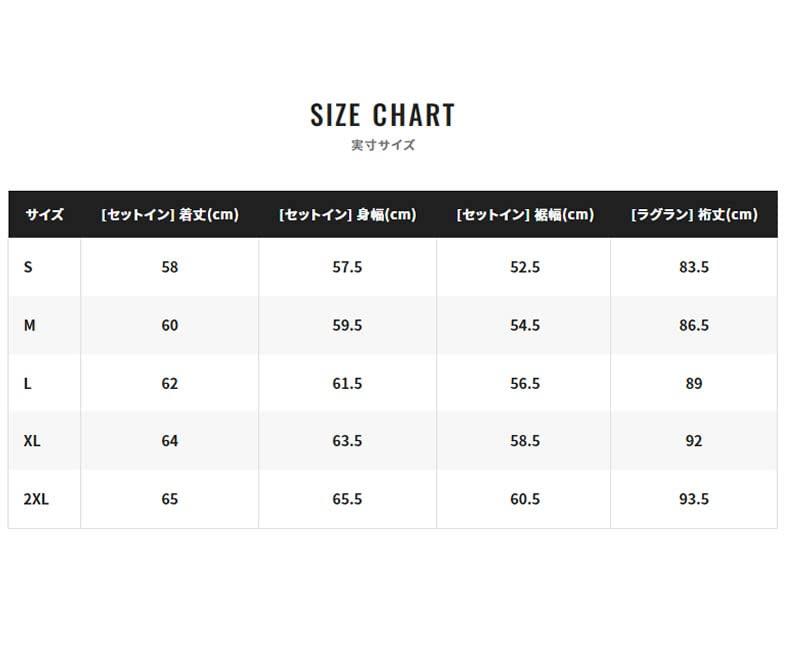Click the [セットイン] 着丈(cm) column header

pyautogui.click(x=170, y=214)
